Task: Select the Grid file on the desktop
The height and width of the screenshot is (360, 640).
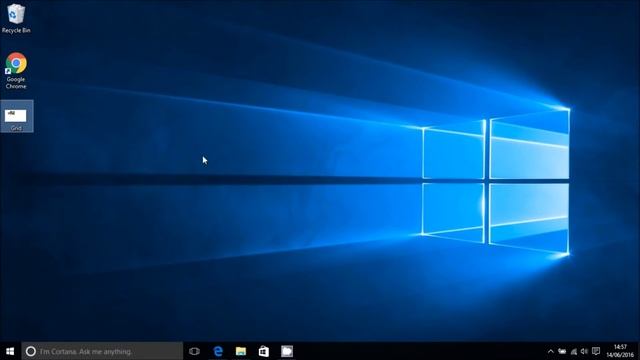Action: click(x=16, y=117)
